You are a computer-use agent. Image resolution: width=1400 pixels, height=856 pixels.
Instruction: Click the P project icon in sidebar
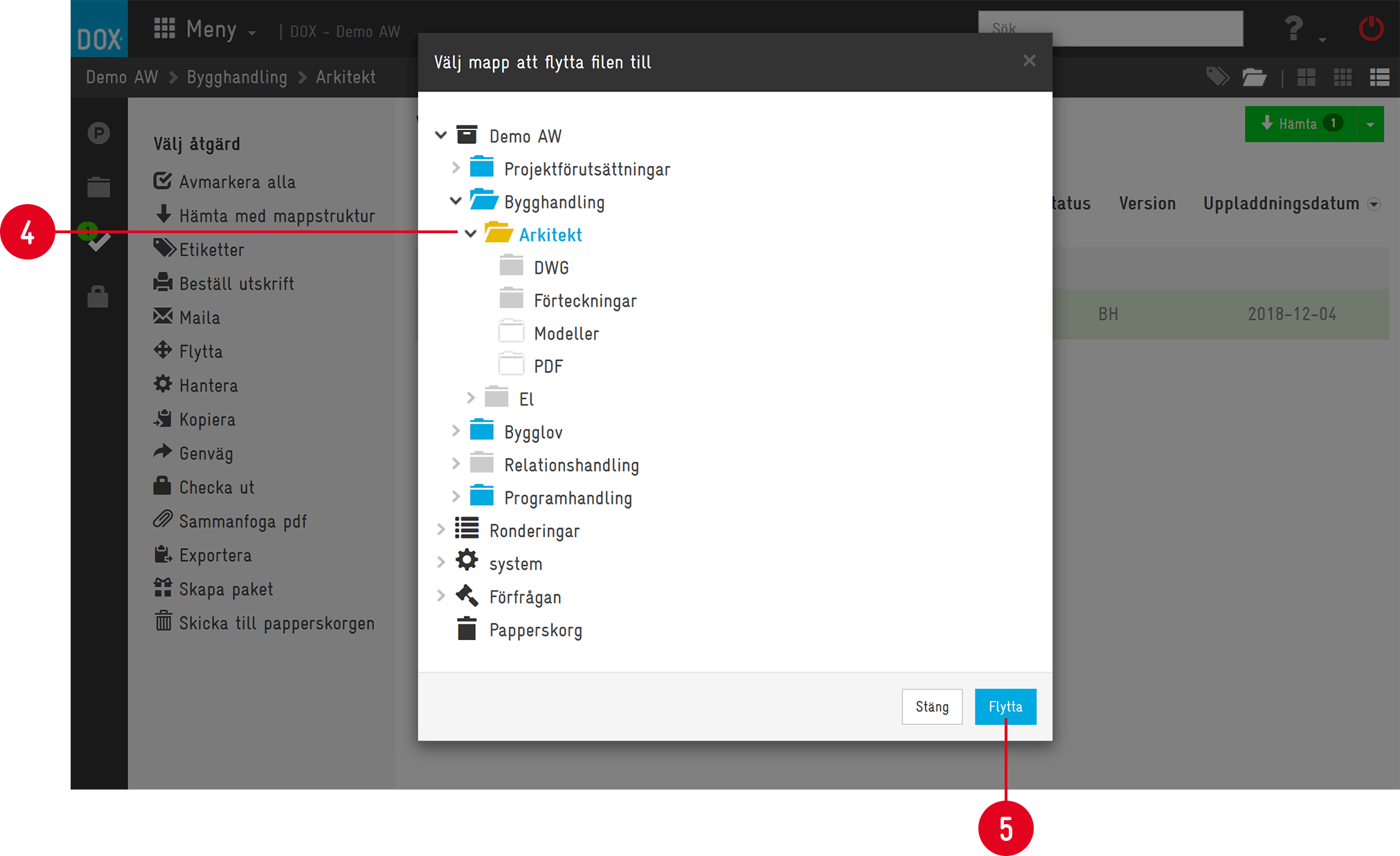click(x=99, y=132)
